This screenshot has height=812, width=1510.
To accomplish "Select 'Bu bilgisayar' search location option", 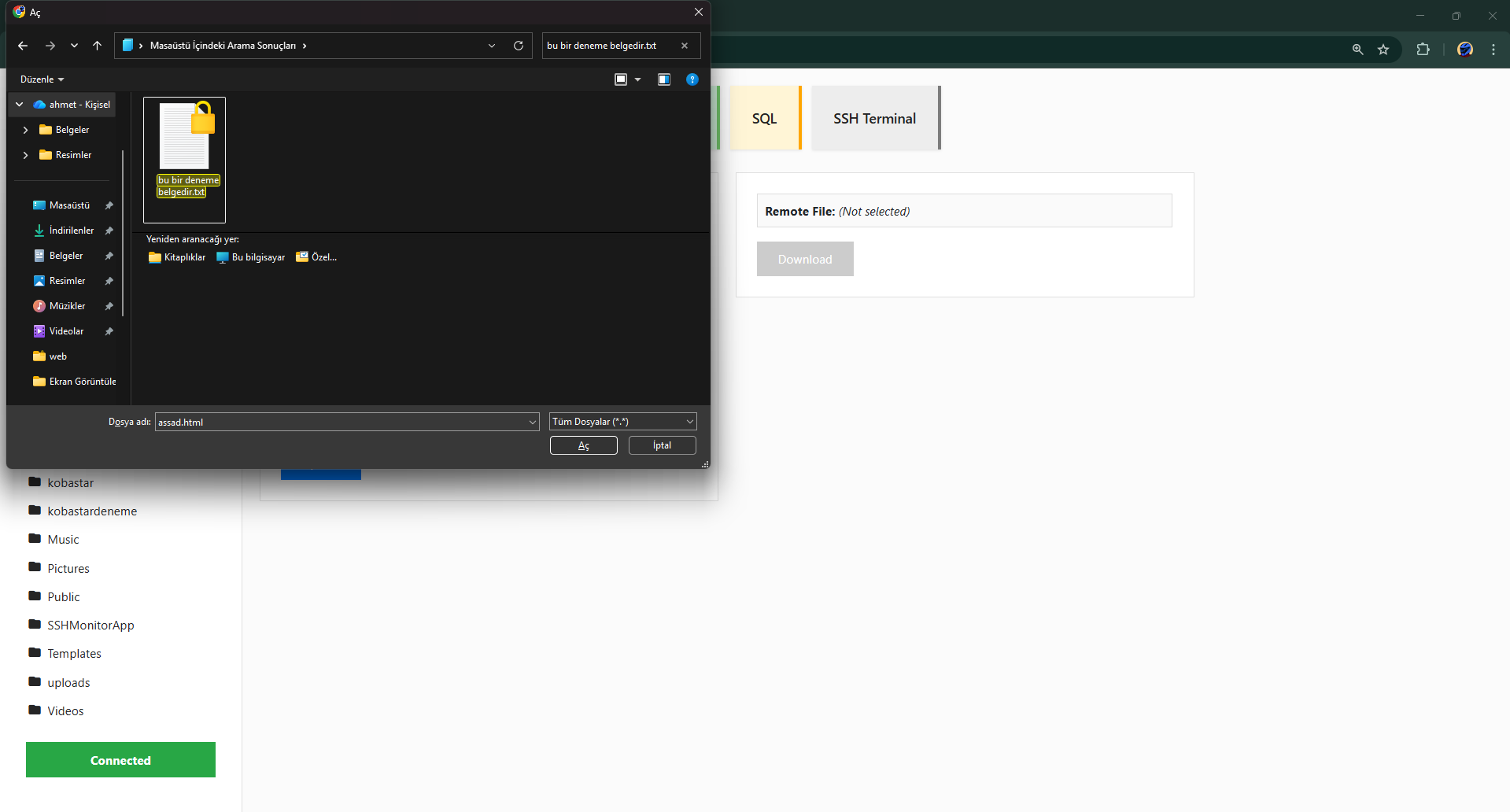I will click(250, 257).
